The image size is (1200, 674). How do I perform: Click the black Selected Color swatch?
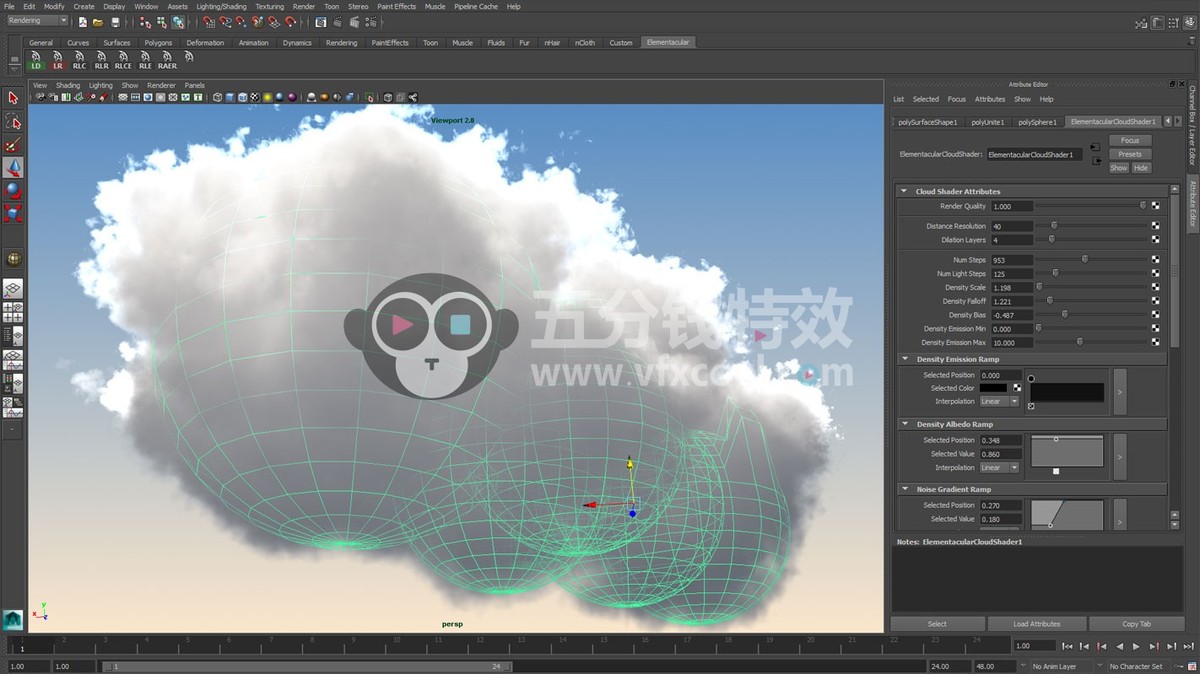pos(994,388)
